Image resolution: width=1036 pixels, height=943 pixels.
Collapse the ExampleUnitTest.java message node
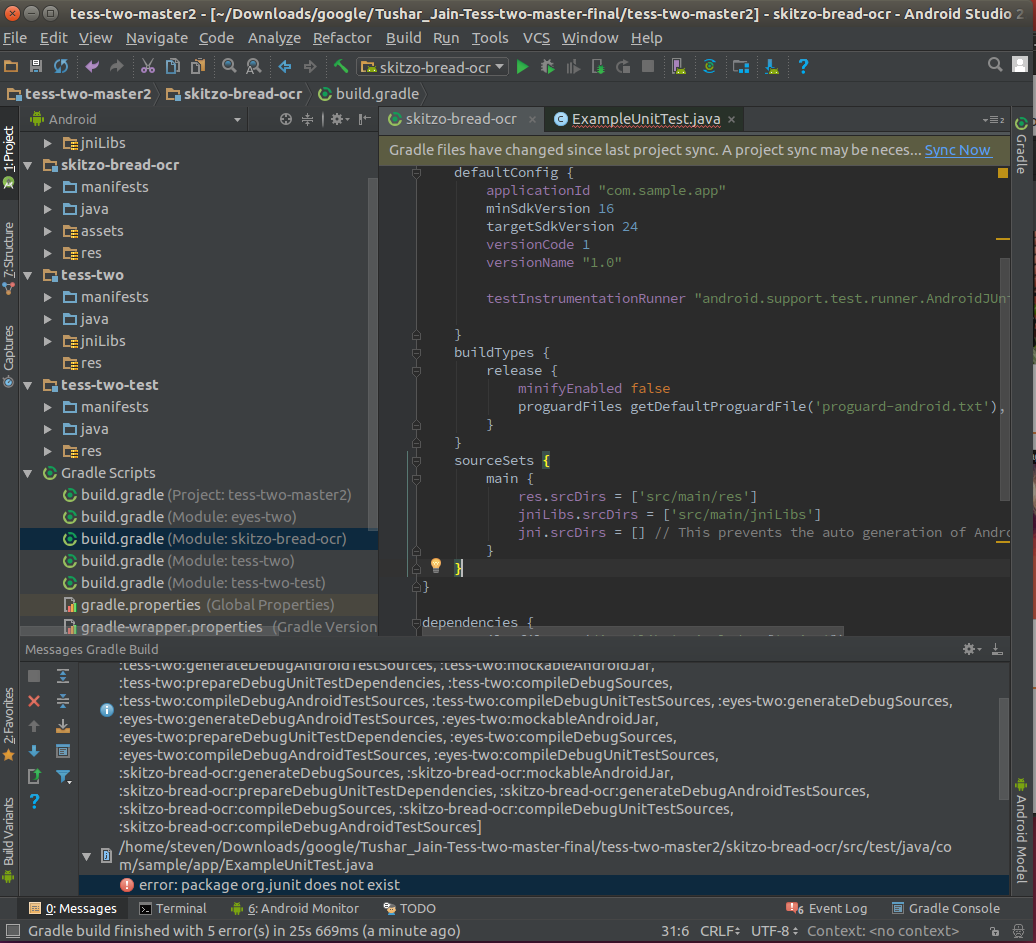[x=87, y=856]
